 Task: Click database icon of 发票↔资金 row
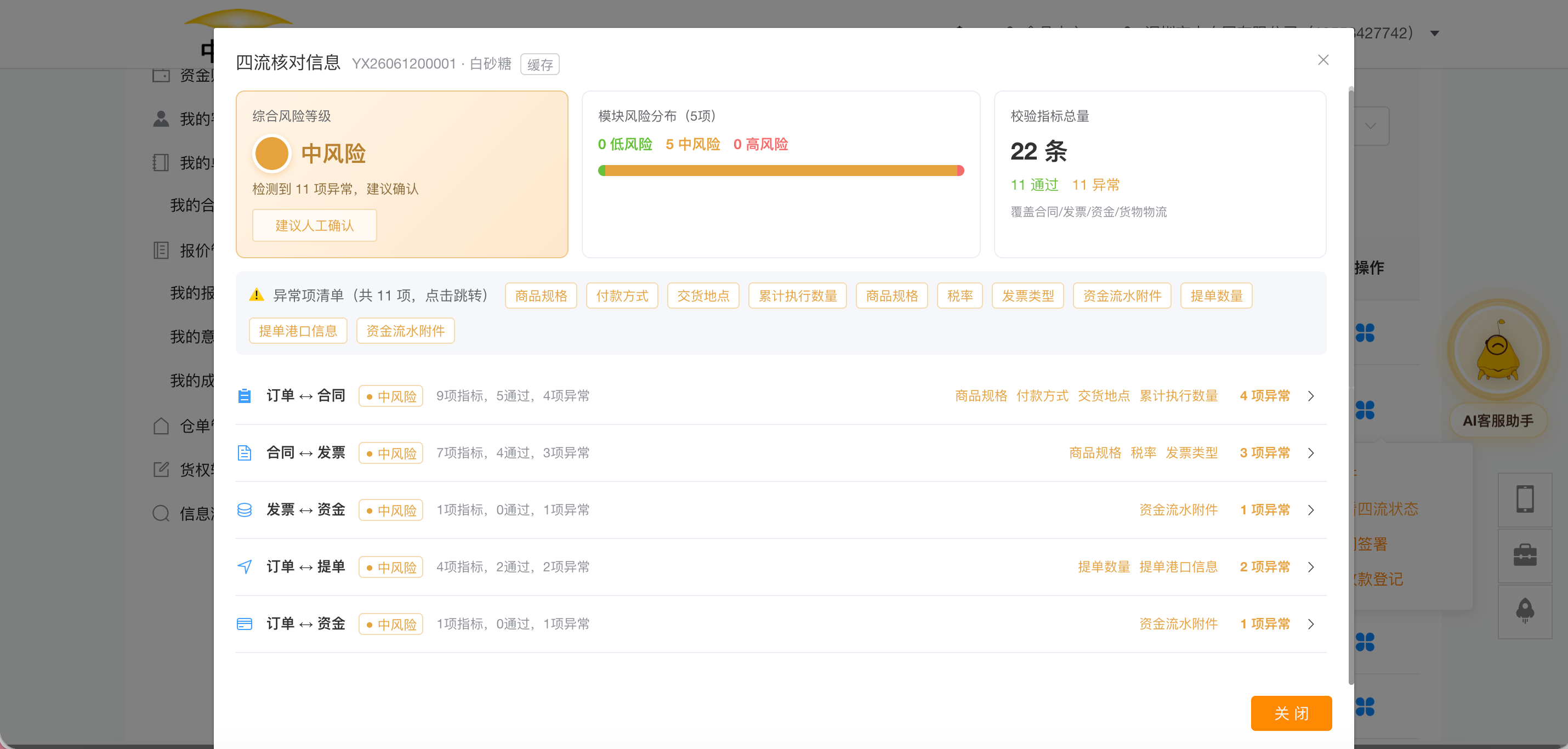[244, 510]
